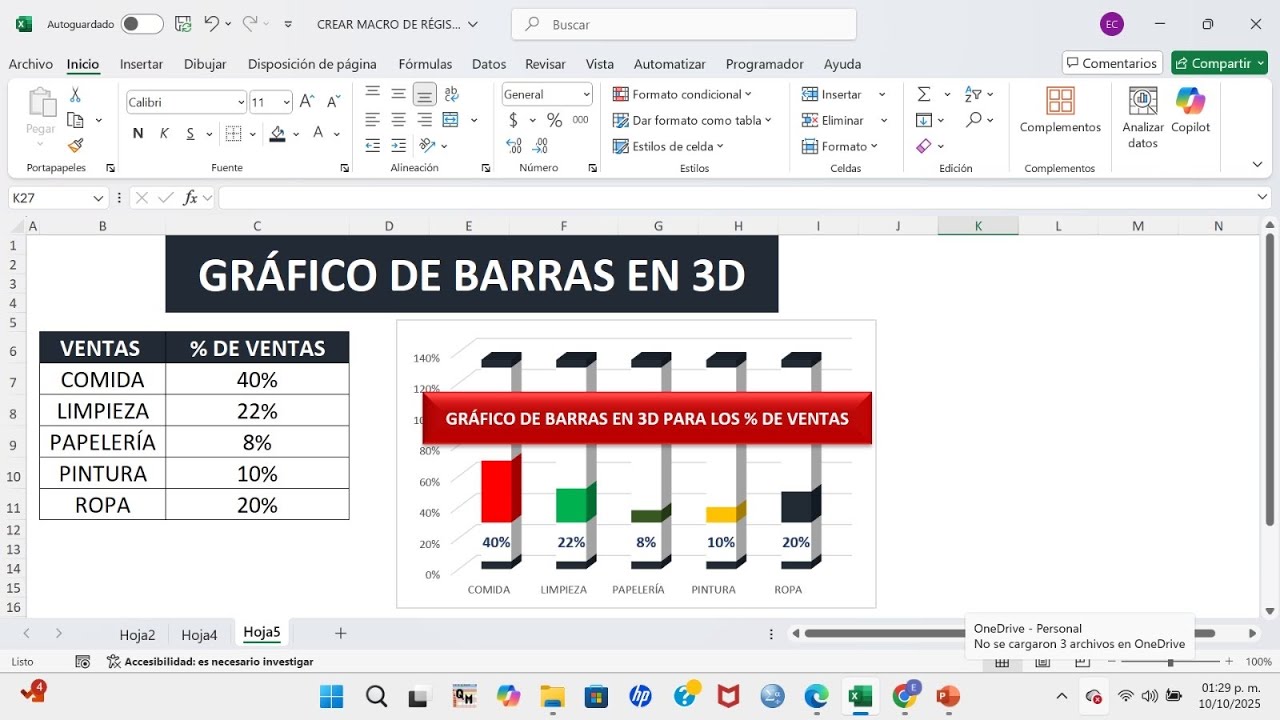Apply the font color A
This screenshot has width=1280, height=720.
point(318,133)
